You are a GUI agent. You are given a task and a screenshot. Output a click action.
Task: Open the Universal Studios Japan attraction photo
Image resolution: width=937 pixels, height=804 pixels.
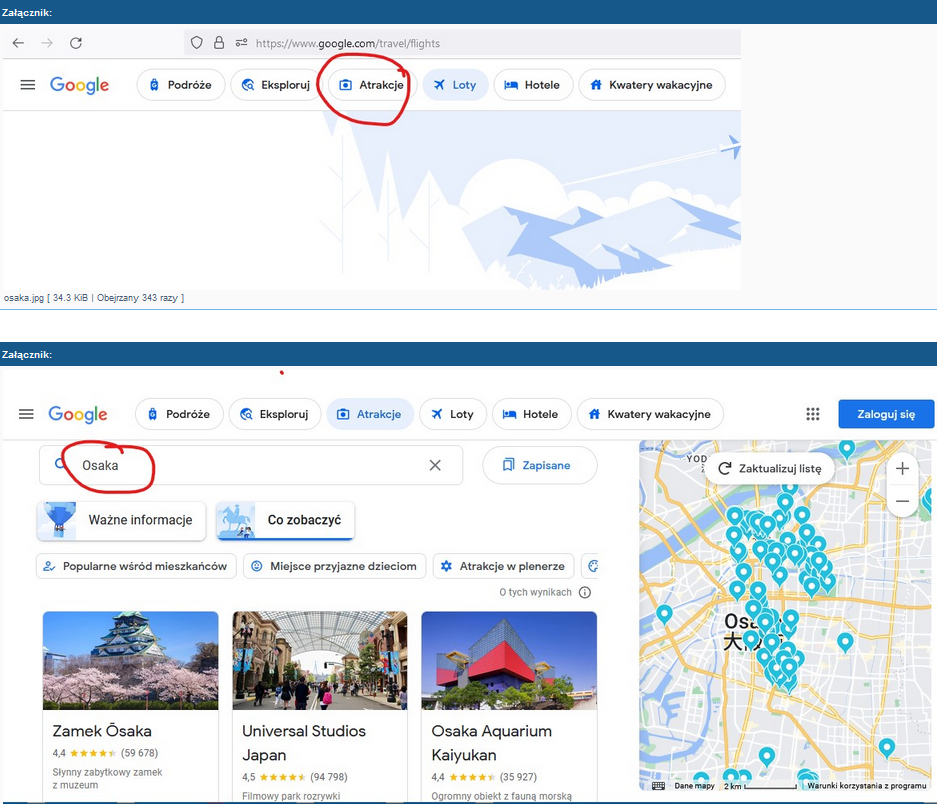(x=320, y=661)
